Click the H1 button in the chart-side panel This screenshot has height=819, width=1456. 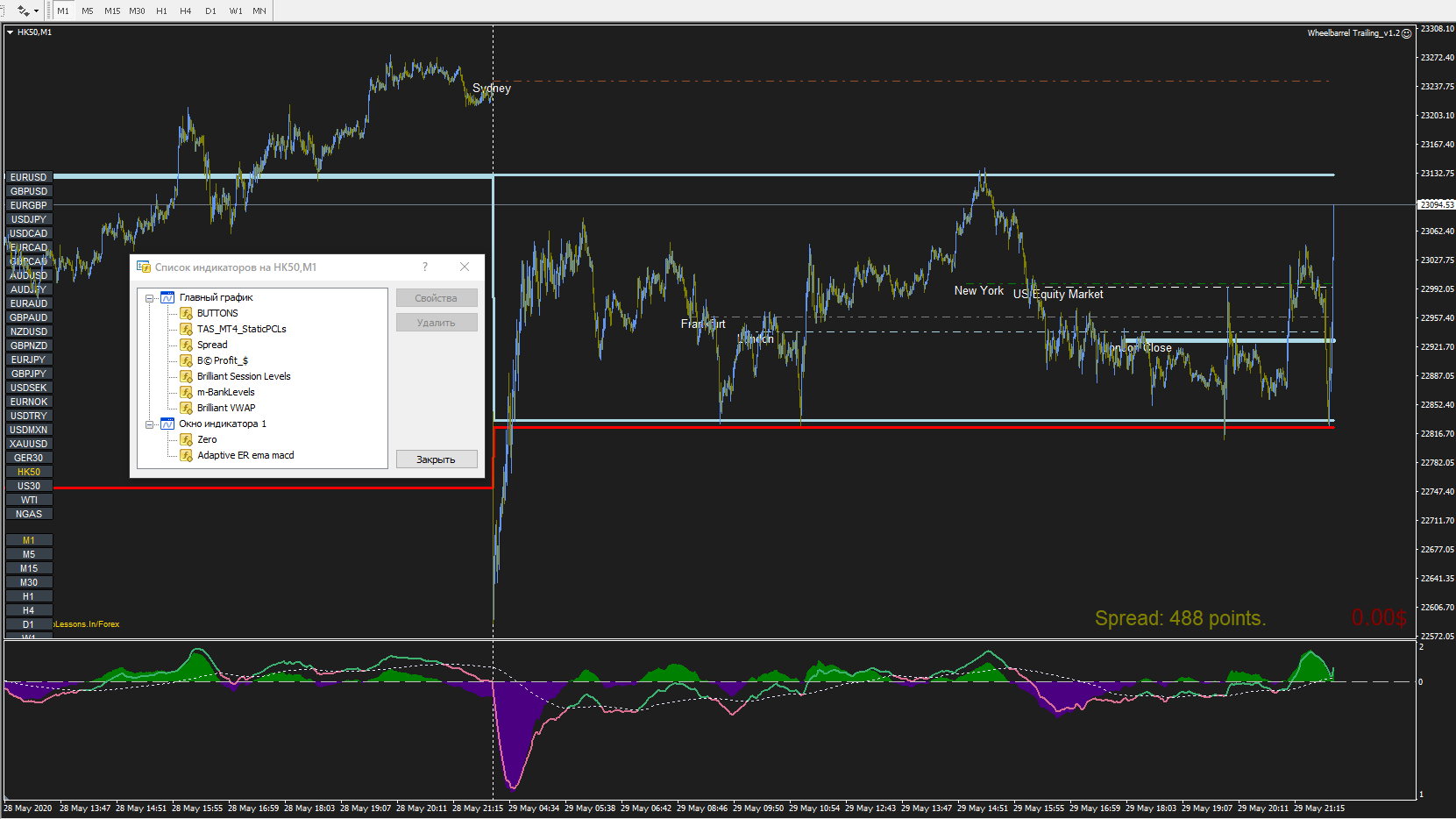click(x=29, y=596)
